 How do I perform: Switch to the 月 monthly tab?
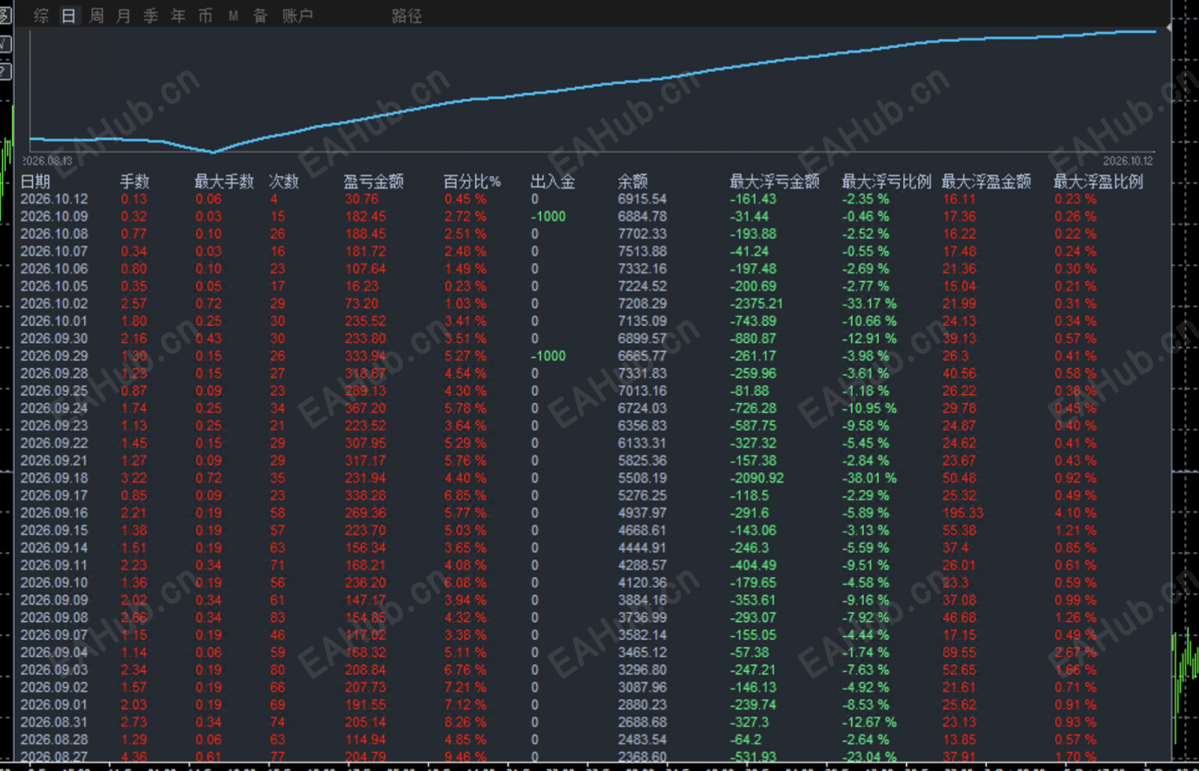[x=123, y=16]
